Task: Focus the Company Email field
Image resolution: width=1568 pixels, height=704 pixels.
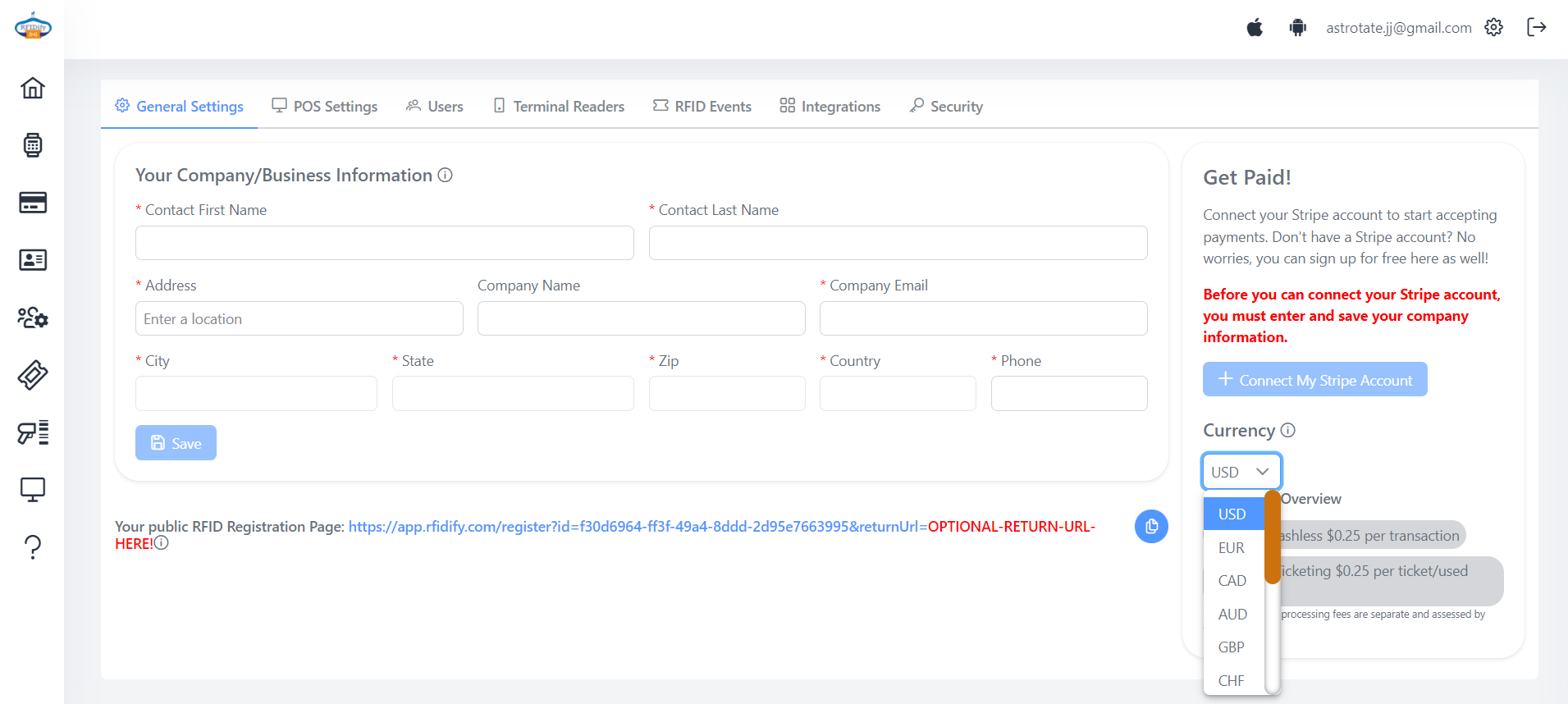Action: tap(984, 318)
